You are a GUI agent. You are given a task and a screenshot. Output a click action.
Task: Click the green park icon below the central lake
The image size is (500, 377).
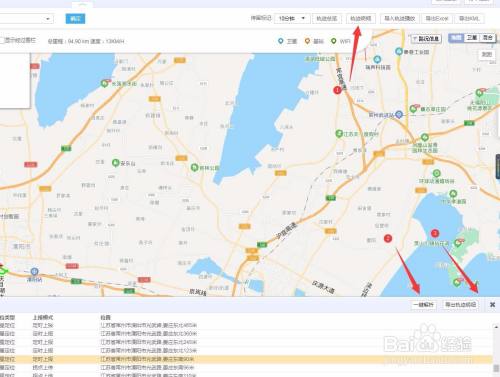click(x=195, y=167)
